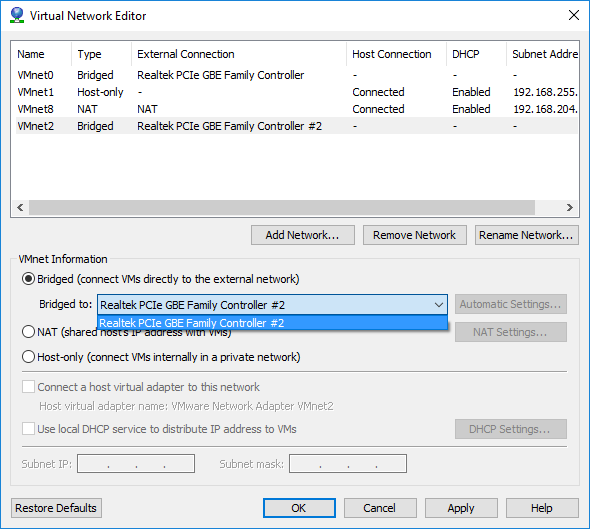This screenshot has height=529, width=590.
Task: Select the VMnet1 network row
Action: coord(296,92)
